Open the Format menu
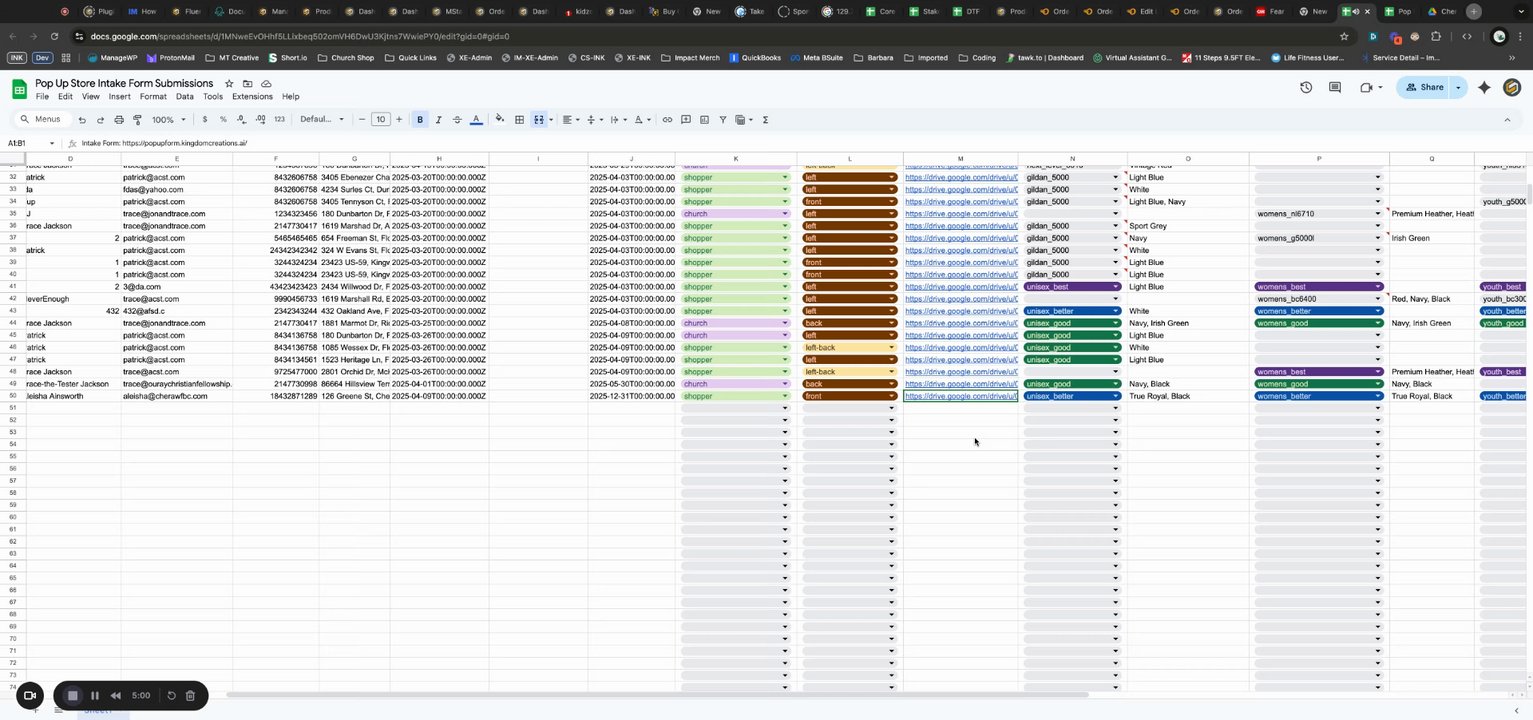The width and height of the screenshot is (1533, 720). click(153, 97)
